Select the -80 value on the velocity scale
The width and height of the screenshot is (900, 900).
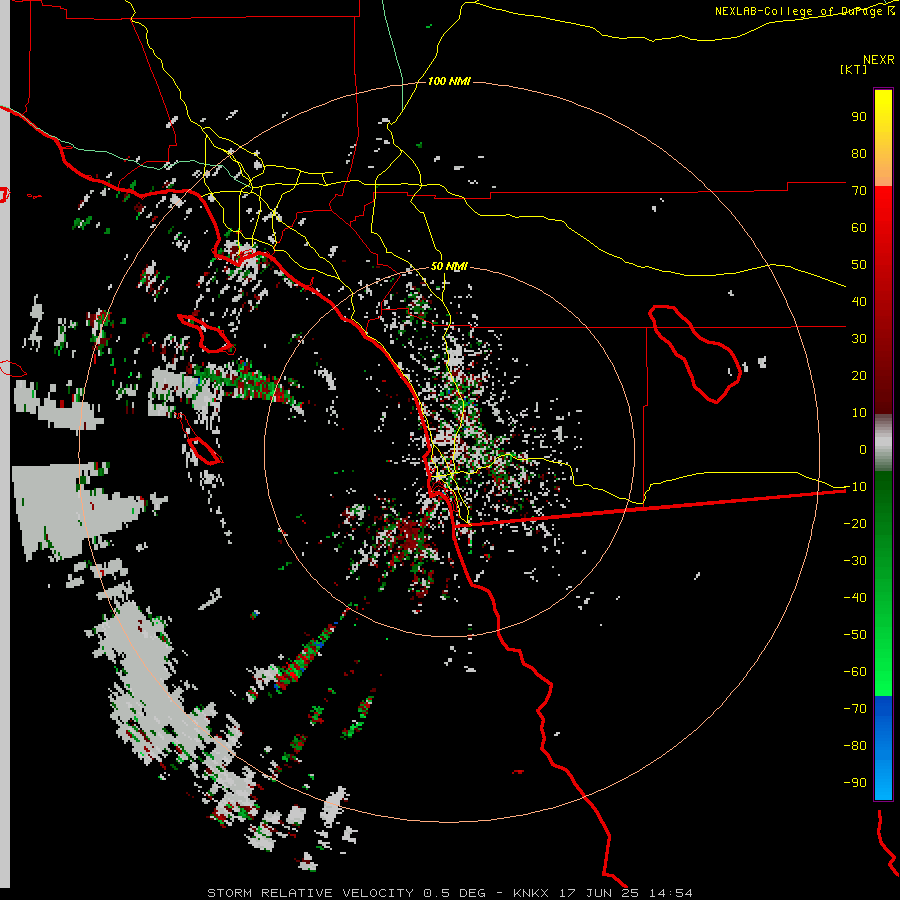(x=855, y=746)
